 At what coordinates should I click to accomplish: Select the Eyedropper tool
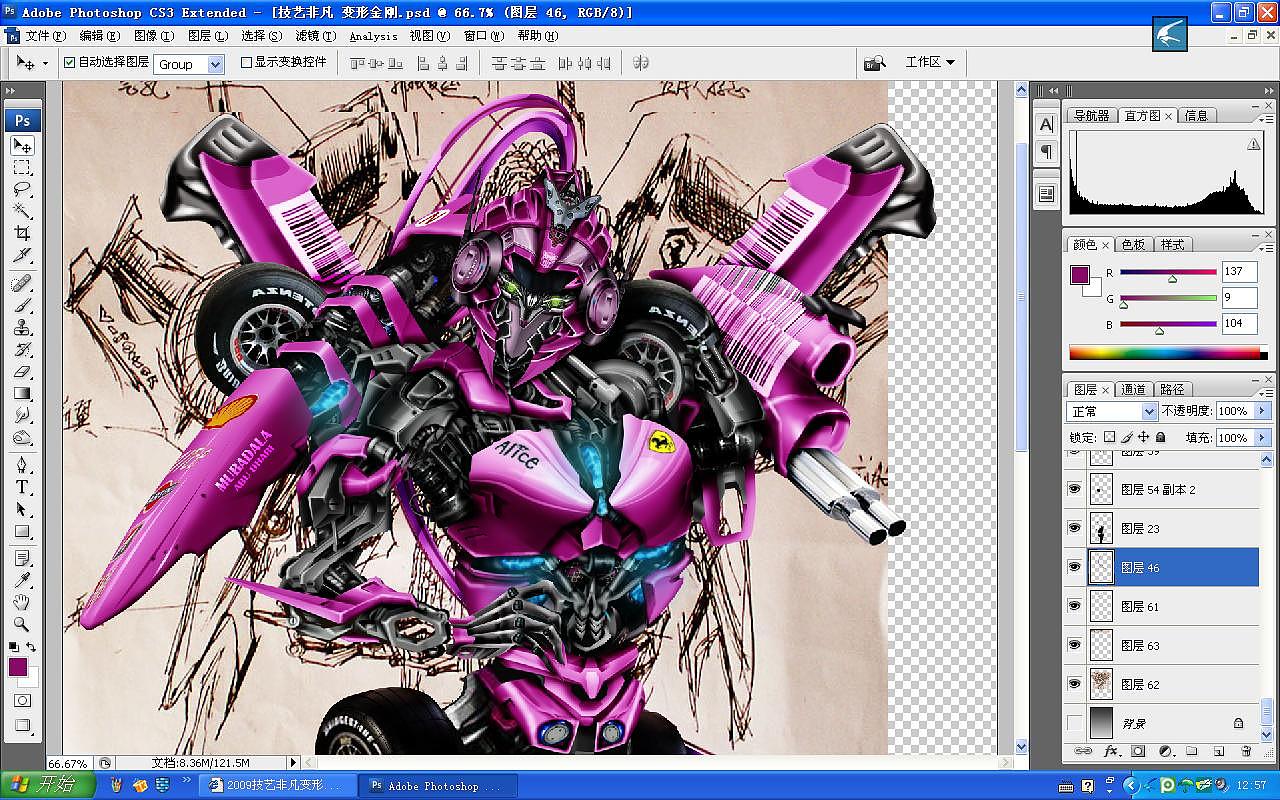click(x=22, y=580)
